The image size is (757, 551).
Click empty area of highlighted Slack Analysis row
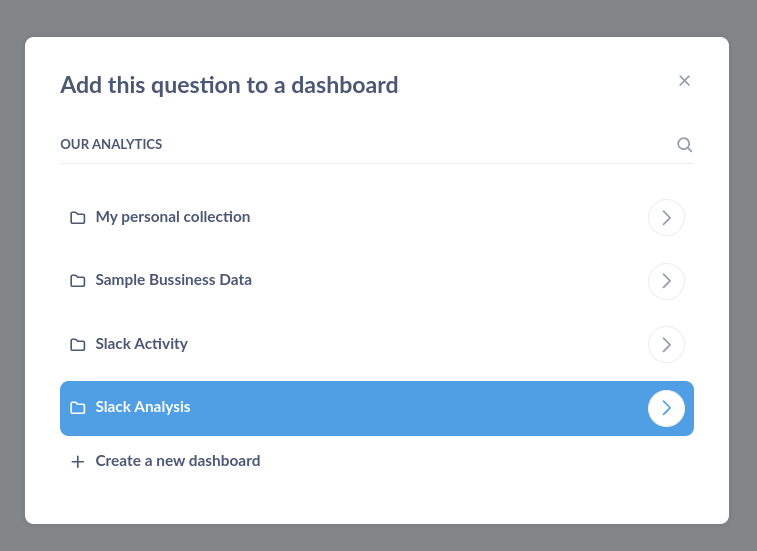tap(415, 408)
